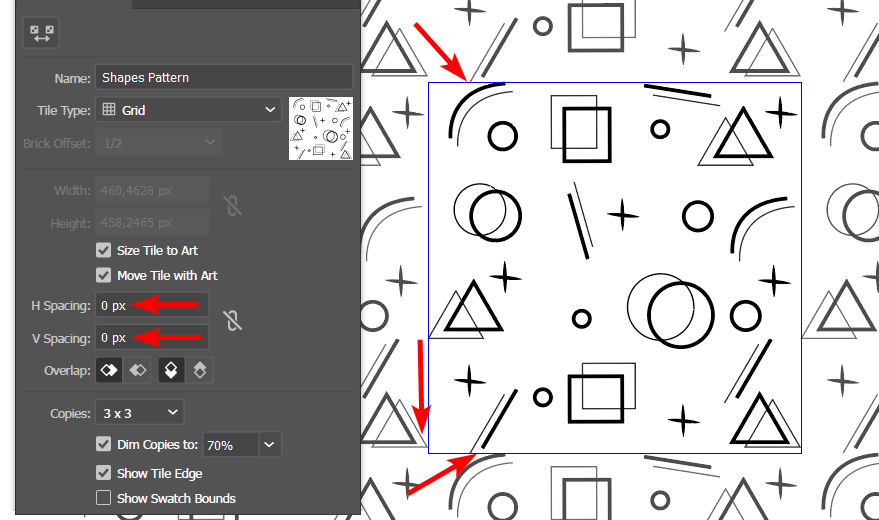
Task: Click the Brick Offset 1/2 dropdown
Action: coord(159,143)
